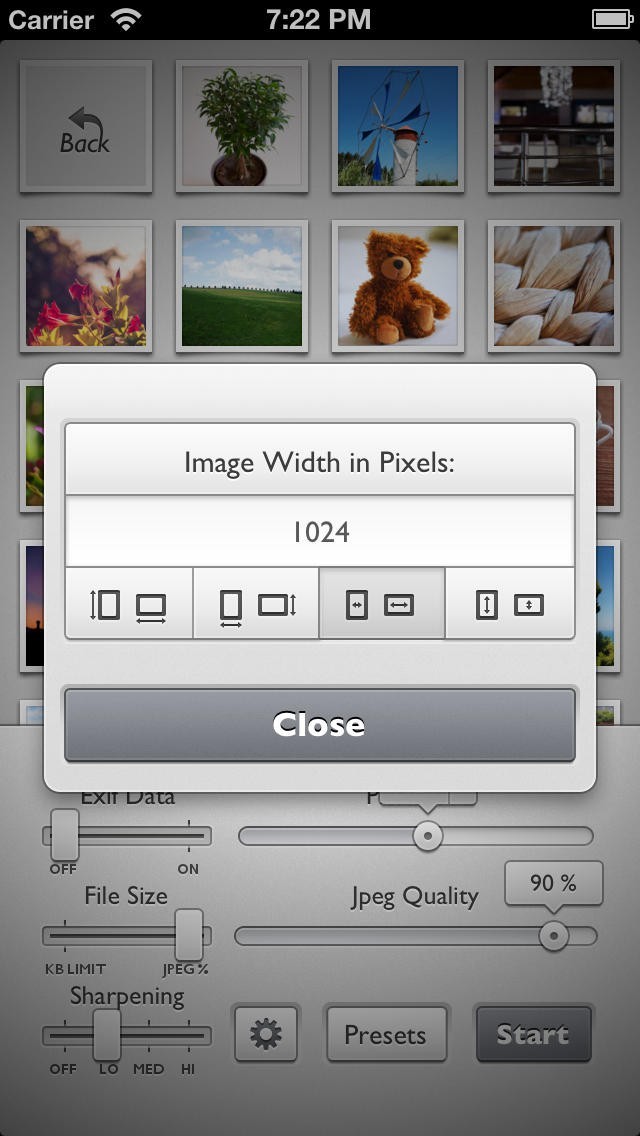Select the long-edge resize mode icon

[x=129, y=604]
